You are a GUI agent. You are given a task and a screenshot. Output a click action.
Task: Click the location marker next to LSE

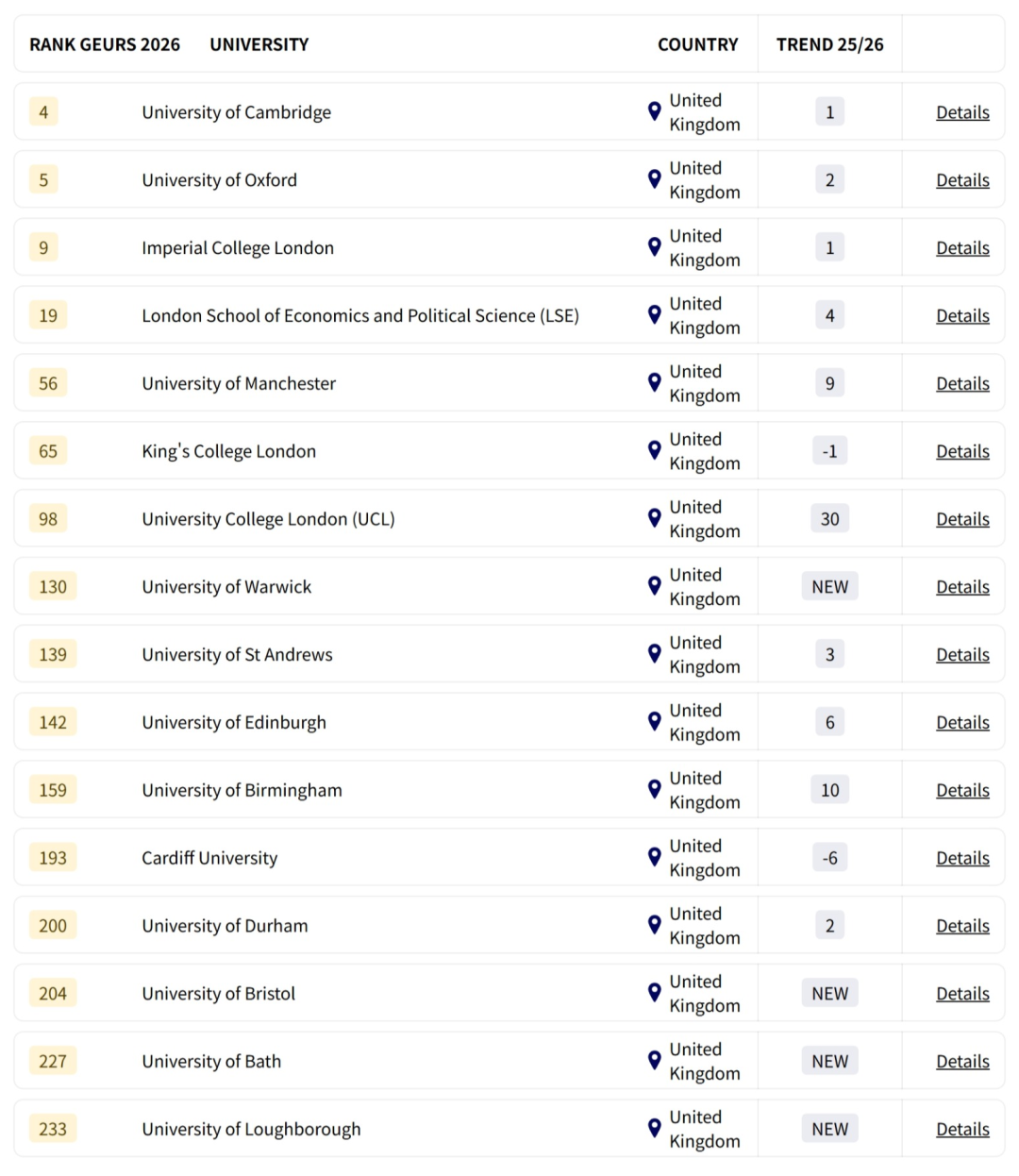tap(654, 315)
